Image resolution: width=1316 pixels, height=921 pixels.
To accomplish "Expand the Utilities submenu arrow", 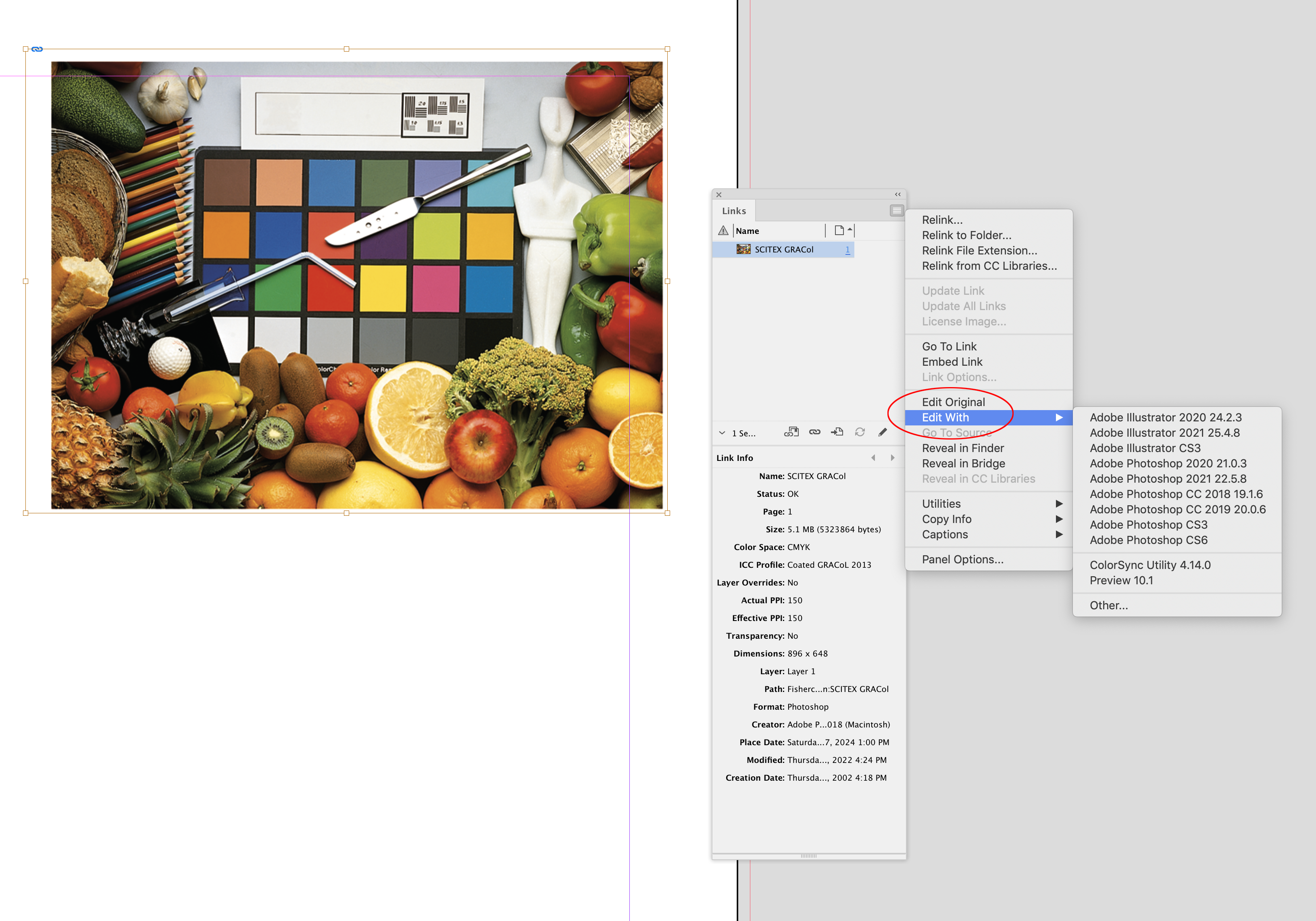I will point(1059,504).
